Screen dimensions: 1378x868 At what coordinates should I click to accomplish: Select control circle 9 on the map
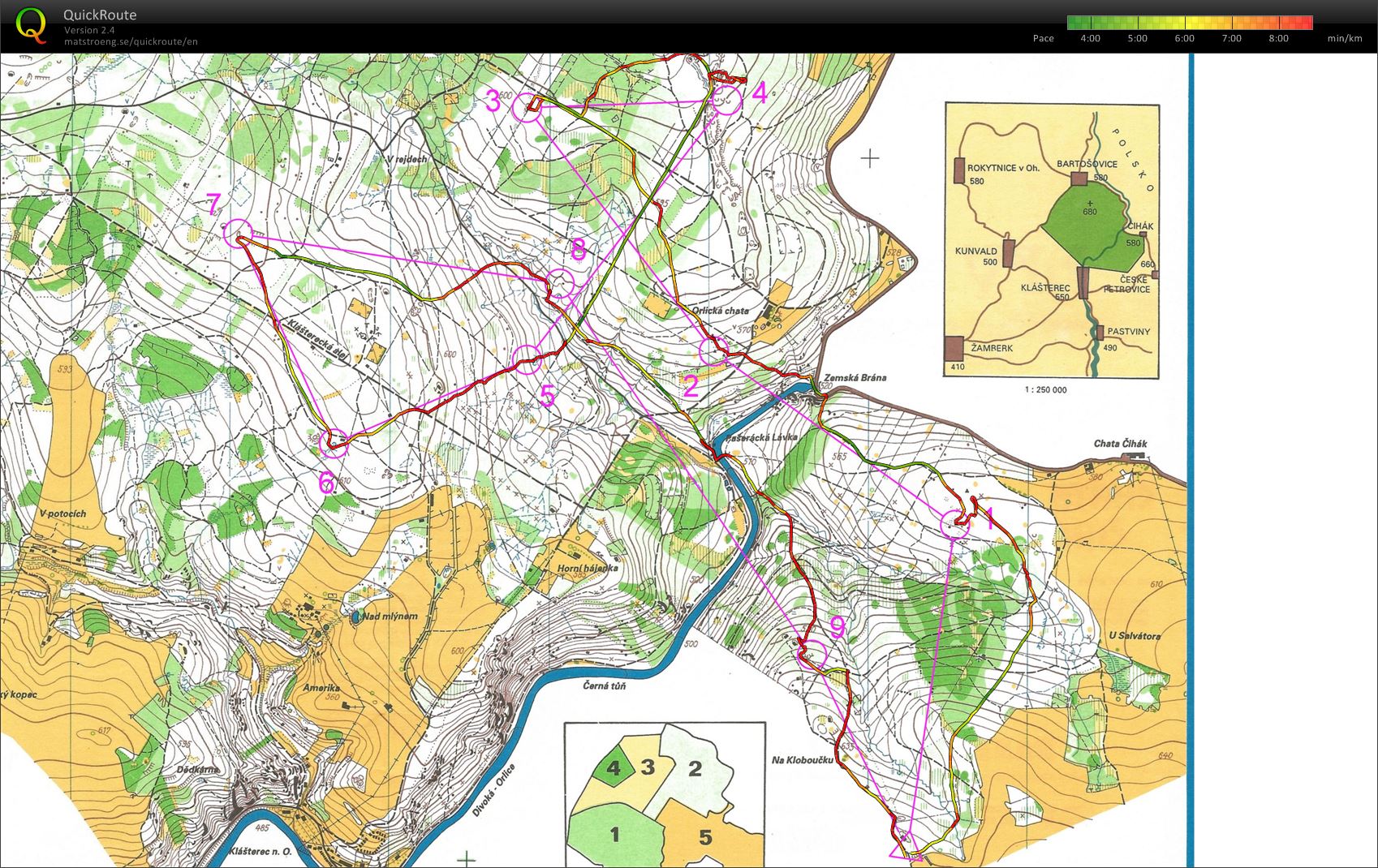point(812,655)
